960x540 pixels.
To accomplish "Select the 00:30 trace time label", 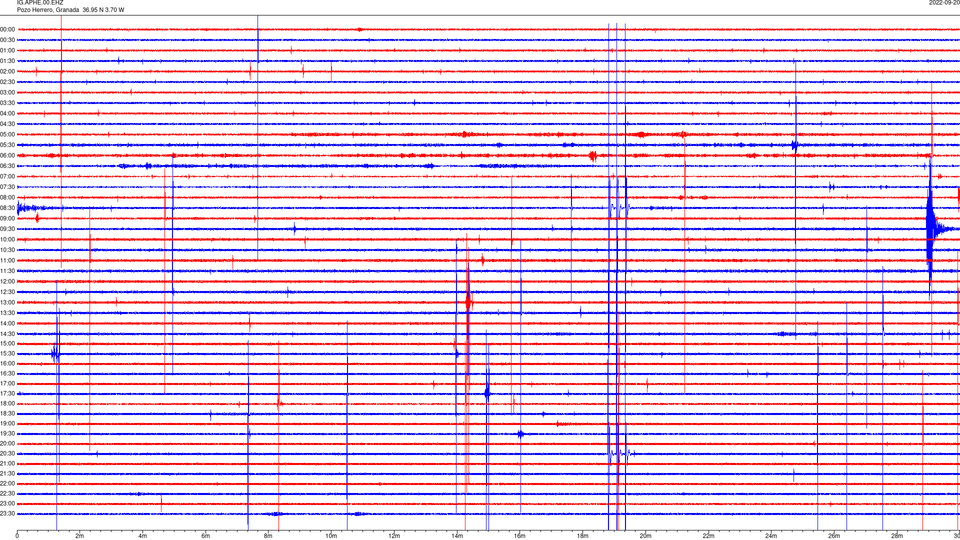I will click(7, 40).
